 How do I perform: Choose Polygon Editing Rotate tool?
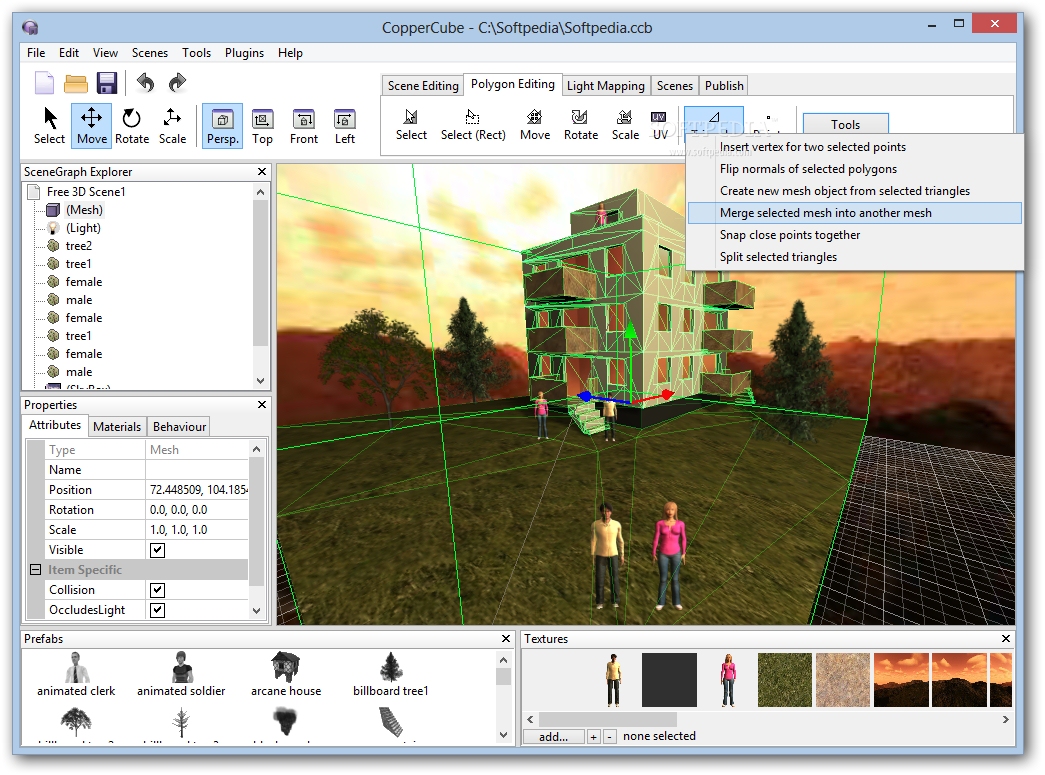[581, 125]
